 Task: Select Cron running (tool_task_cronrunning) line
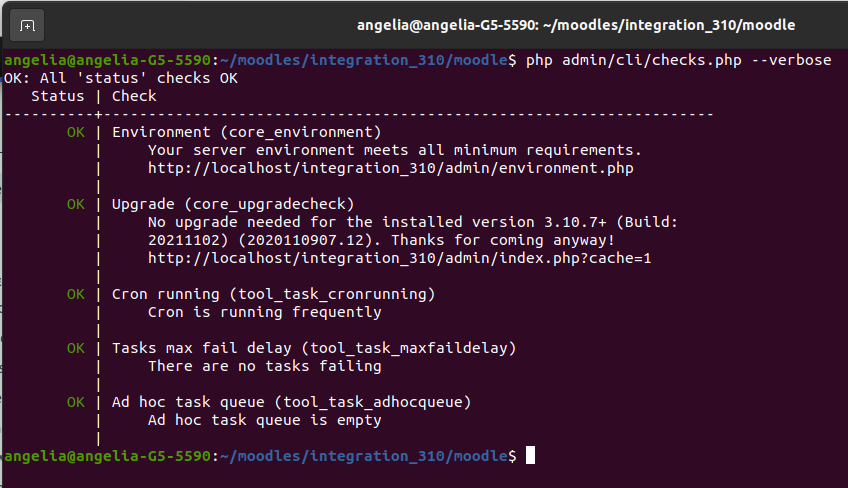click(274, 294)
